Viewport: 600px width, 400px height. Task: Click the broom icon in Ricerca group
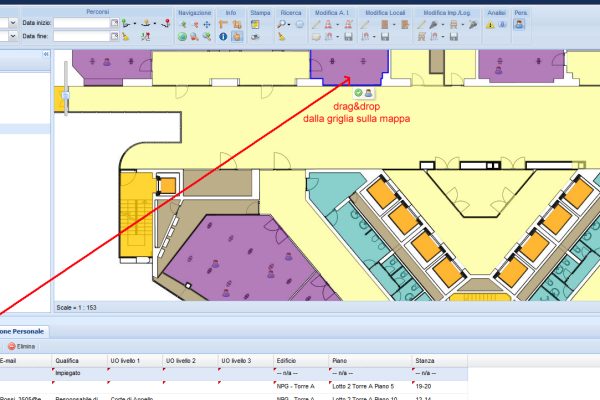point(282,37)
